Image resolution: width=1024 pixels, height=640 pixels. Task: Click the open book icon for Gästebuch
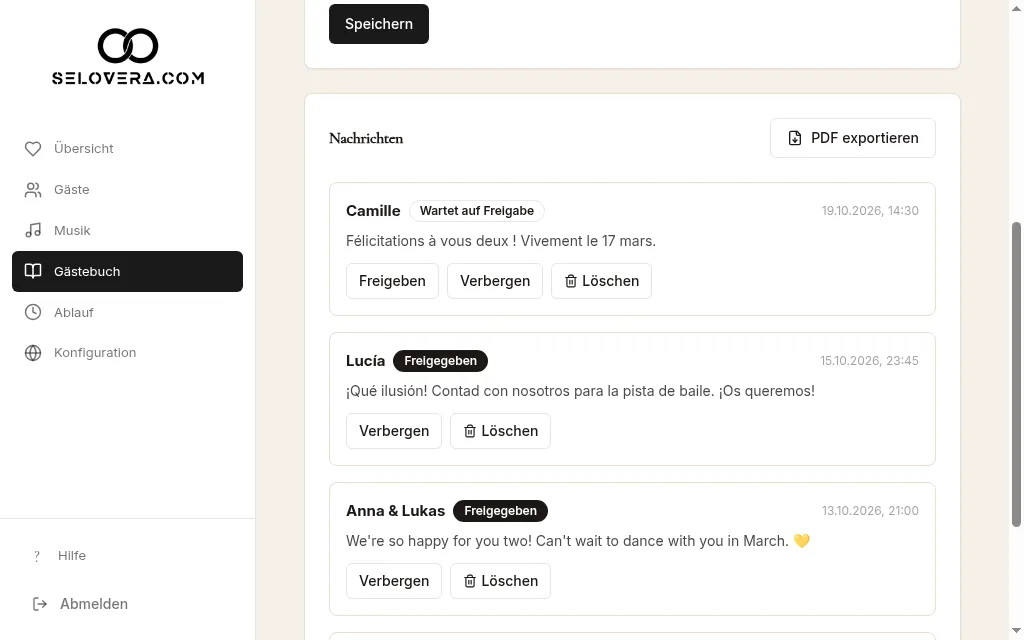pos(33,271)
